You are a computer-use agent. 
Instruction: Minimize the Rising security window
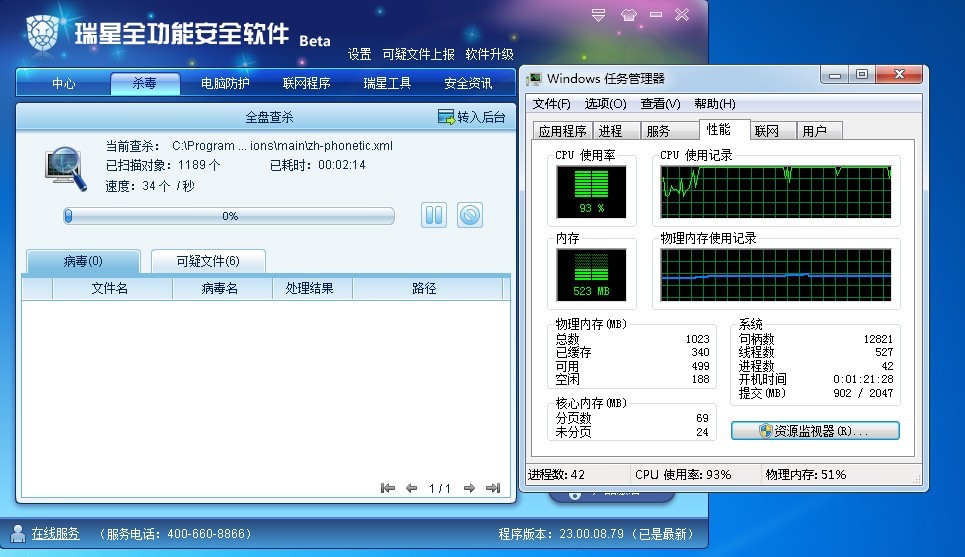[656, 15]
